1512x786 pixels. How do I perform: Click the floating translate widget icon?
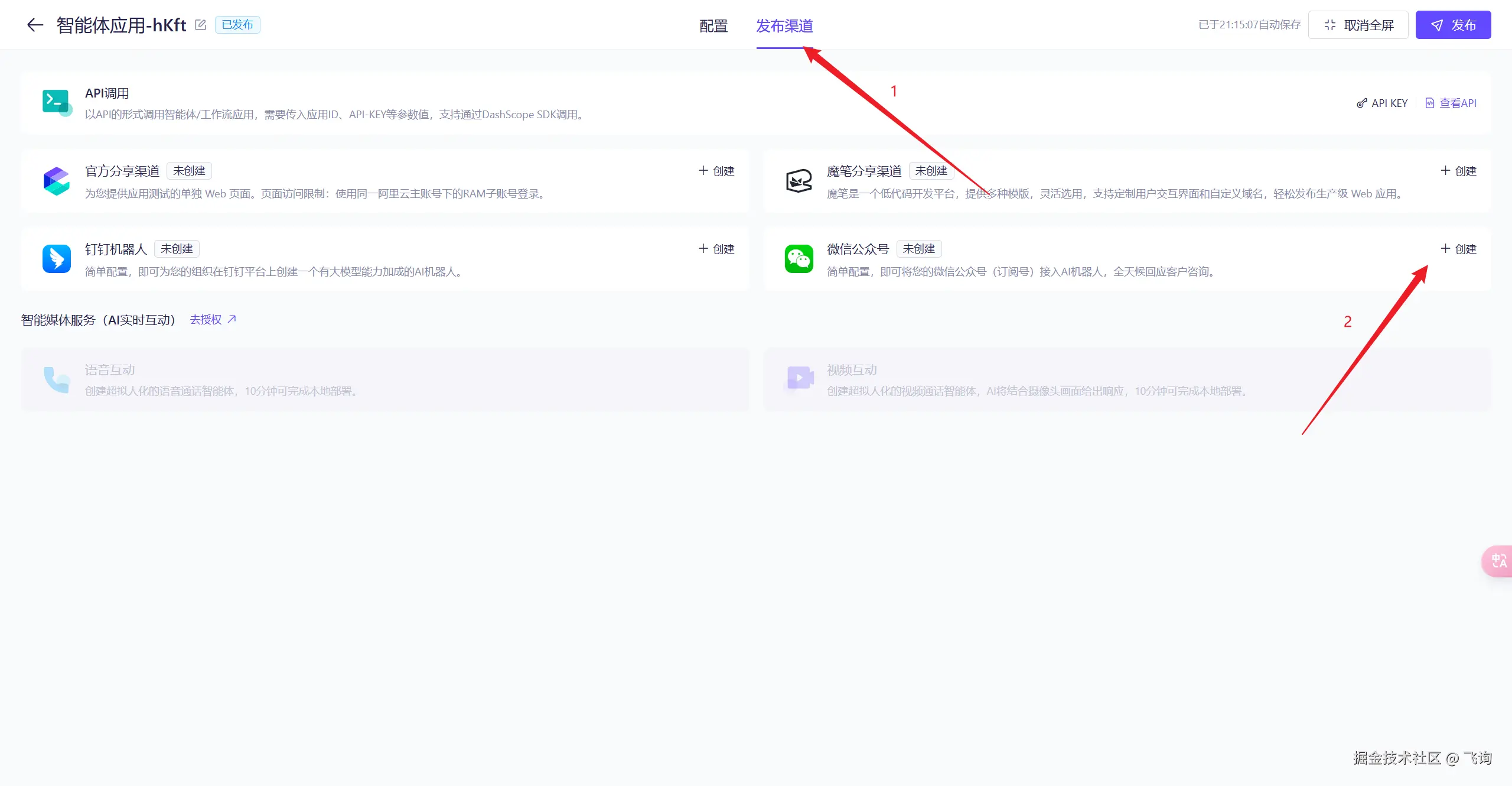1498,561
